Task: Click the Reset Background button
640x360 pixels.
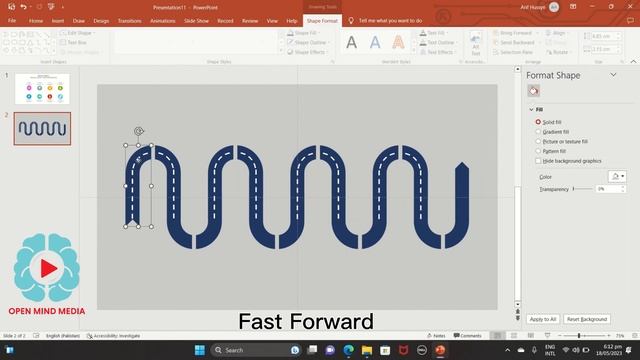Action: [587, 319]
